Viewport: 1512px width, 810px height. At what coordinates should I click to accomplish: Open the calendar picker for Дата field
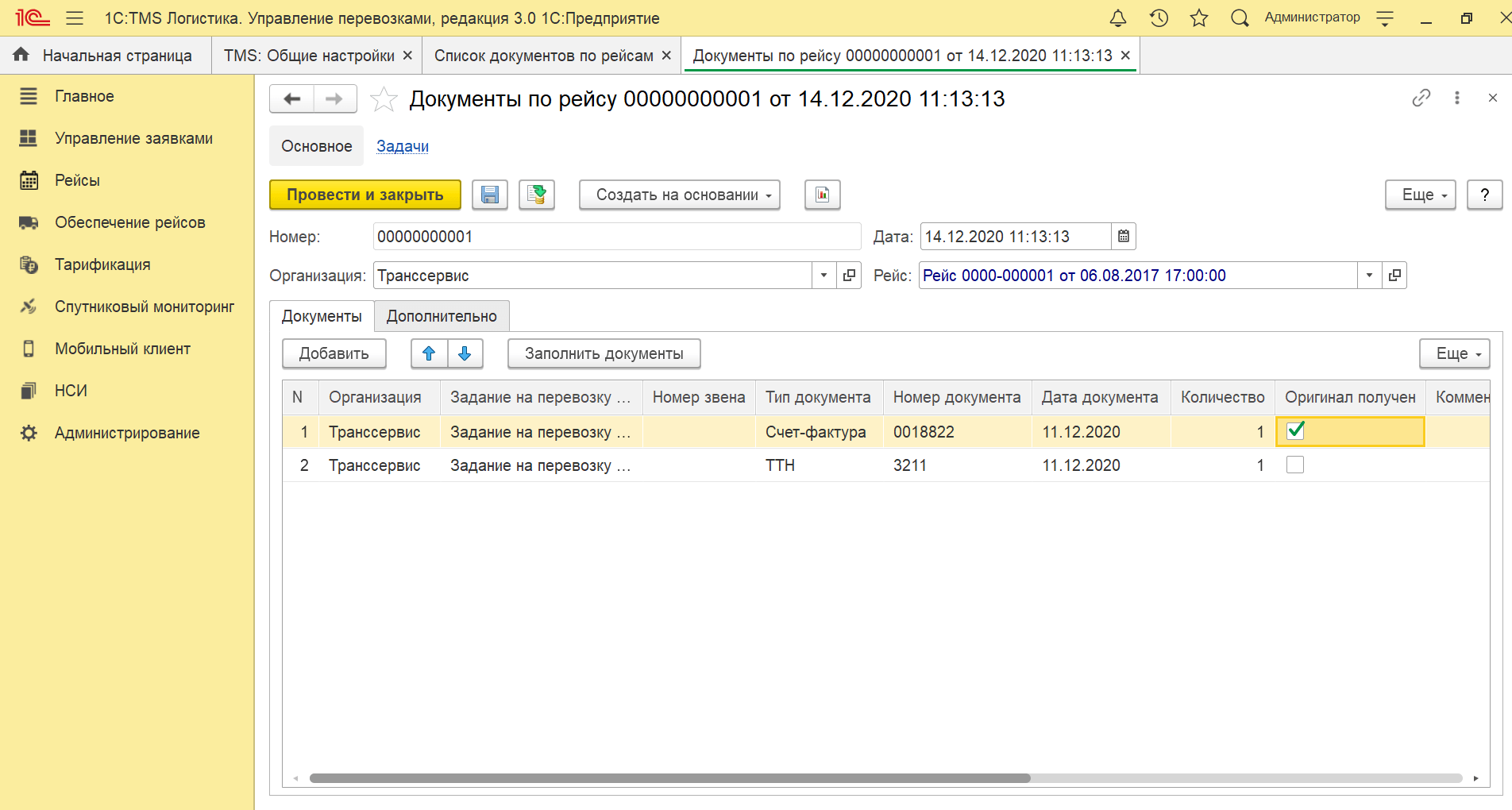click(1124, 237)
